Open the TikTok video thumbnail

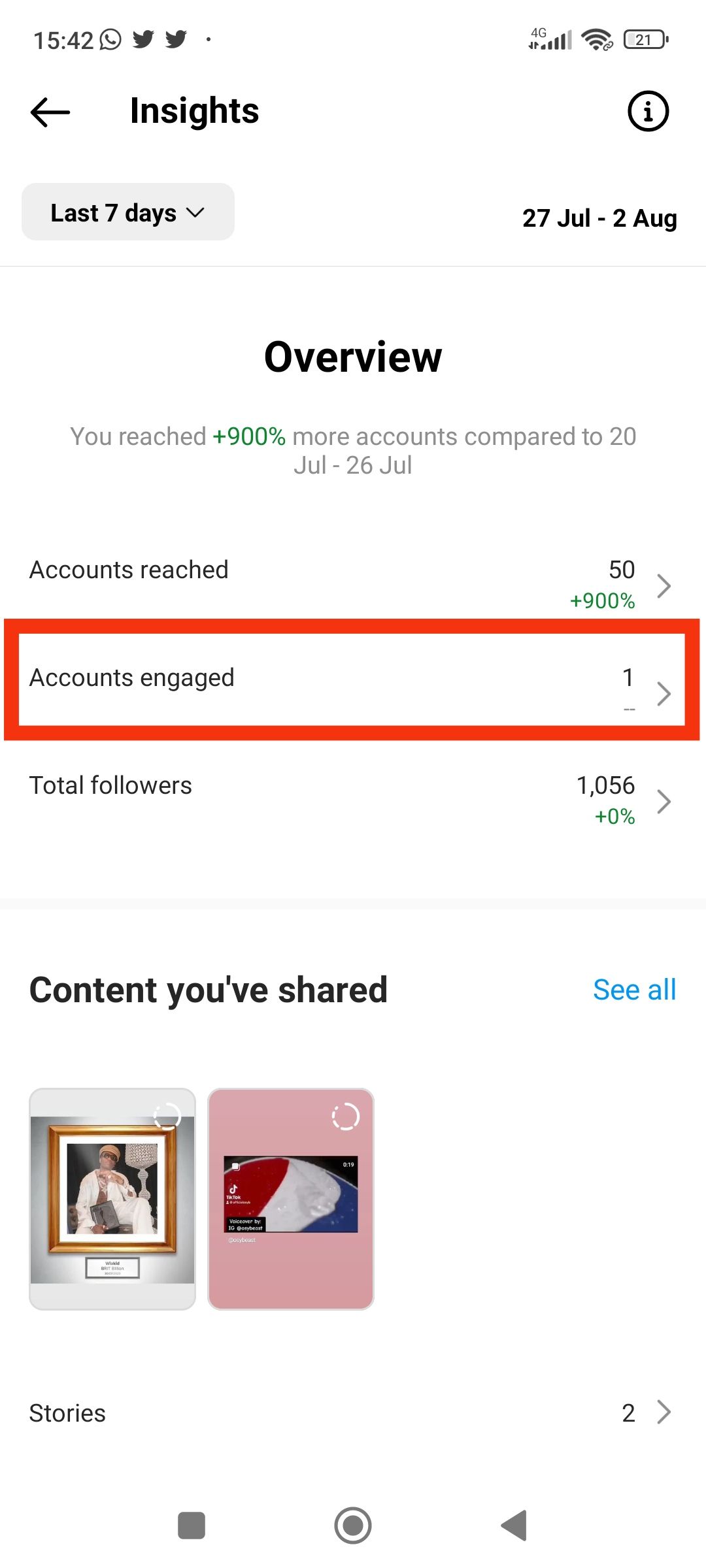pyautogui.click(x=290, y=1202)
